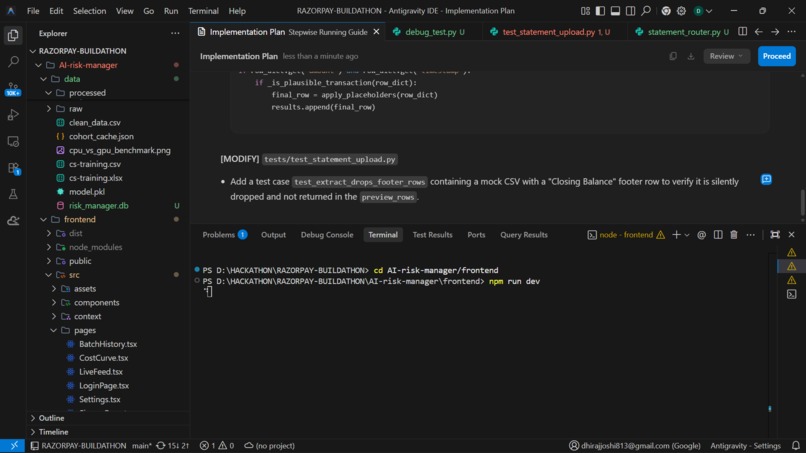The height and width of the screenshot is (453, 806).
Task: Open the account avatar dropdown in title bar
Action: 703,11
